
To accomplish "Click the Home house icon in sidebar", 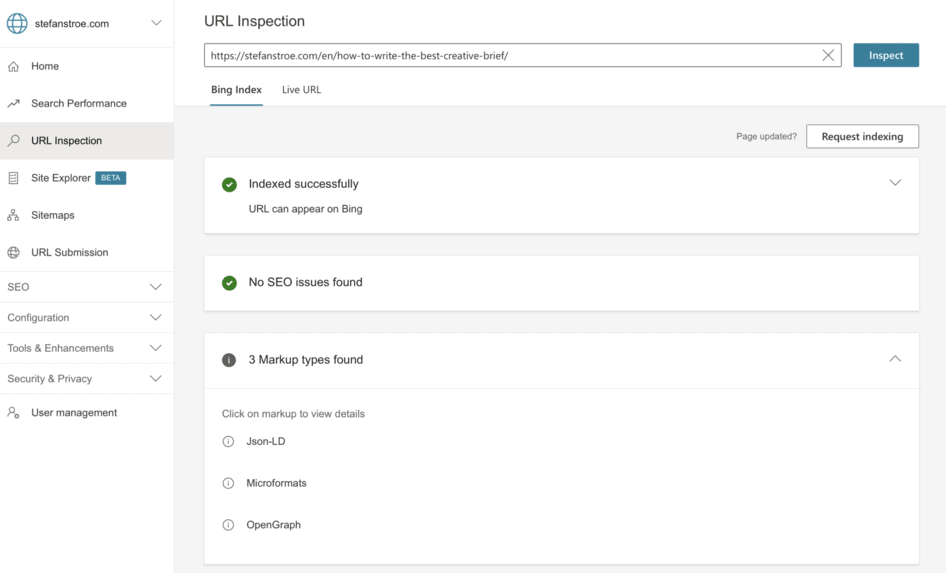I will (x=13, y=66).
